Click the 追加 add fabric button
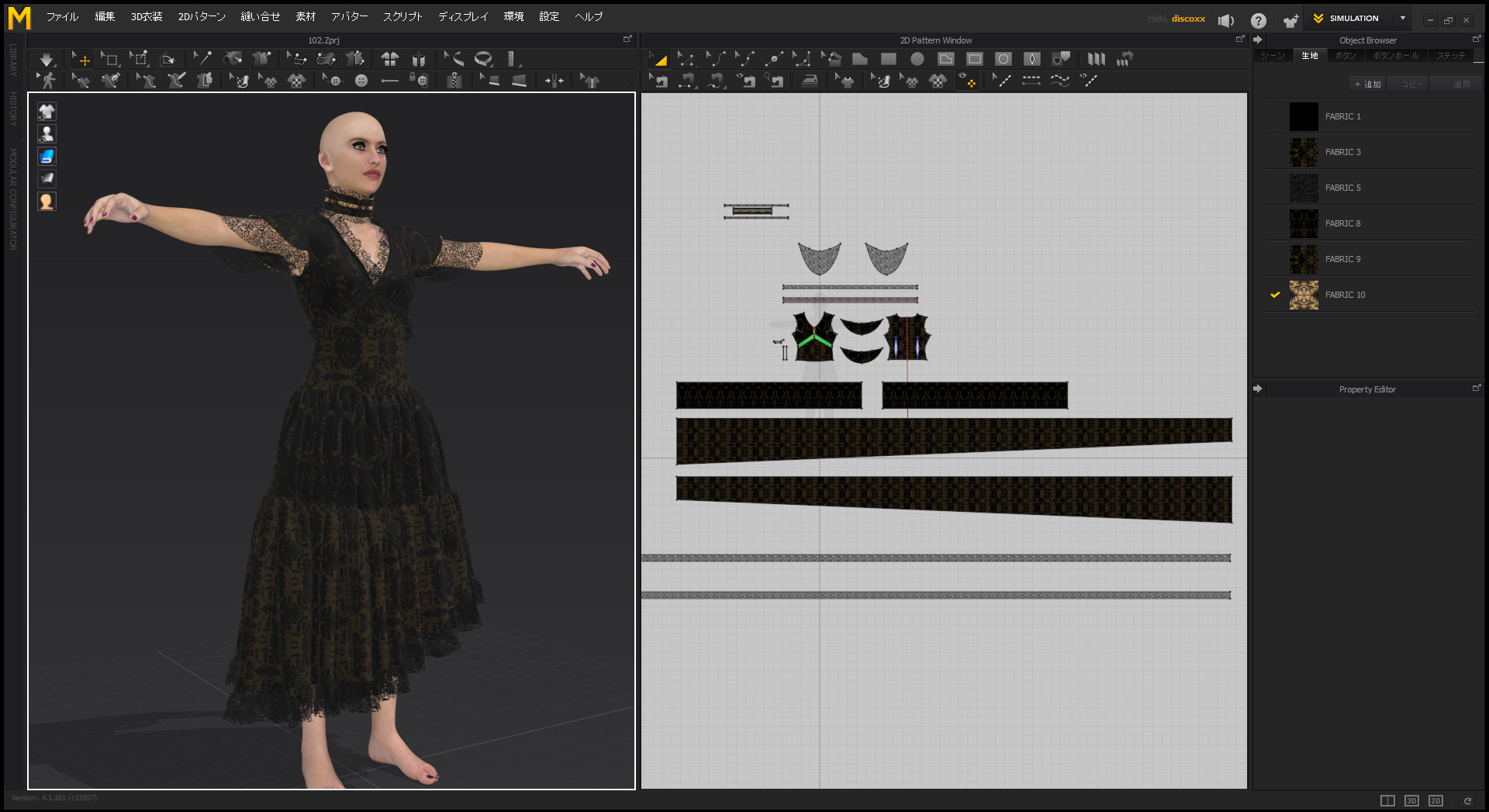Screen dimensions: 1489x812 pos(1368,84)
